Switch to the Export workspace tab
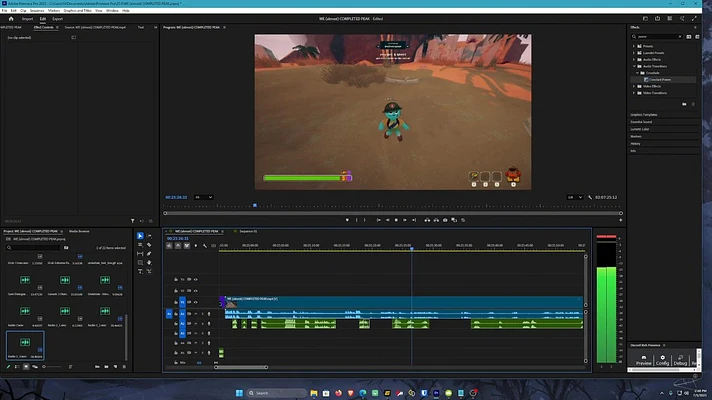 click(57, 19)
